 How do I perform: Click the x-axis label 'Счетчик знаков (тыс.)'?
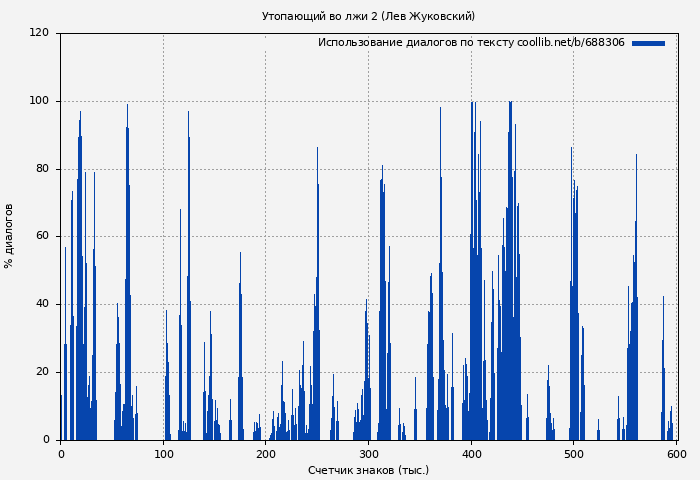pos(368,470)
